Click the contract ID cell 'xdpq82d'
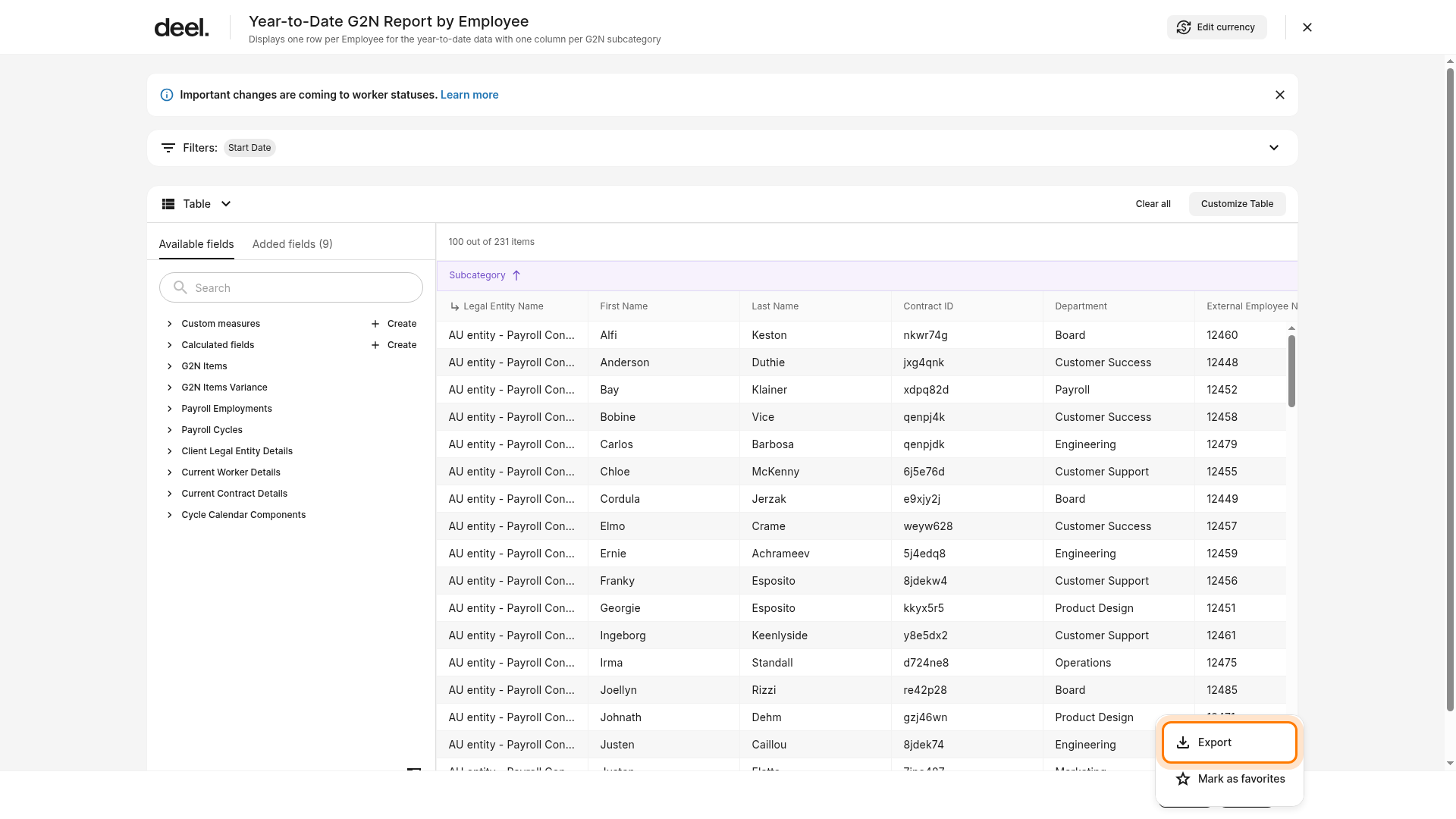This screenshot has width=1456, height=819. 968,390
